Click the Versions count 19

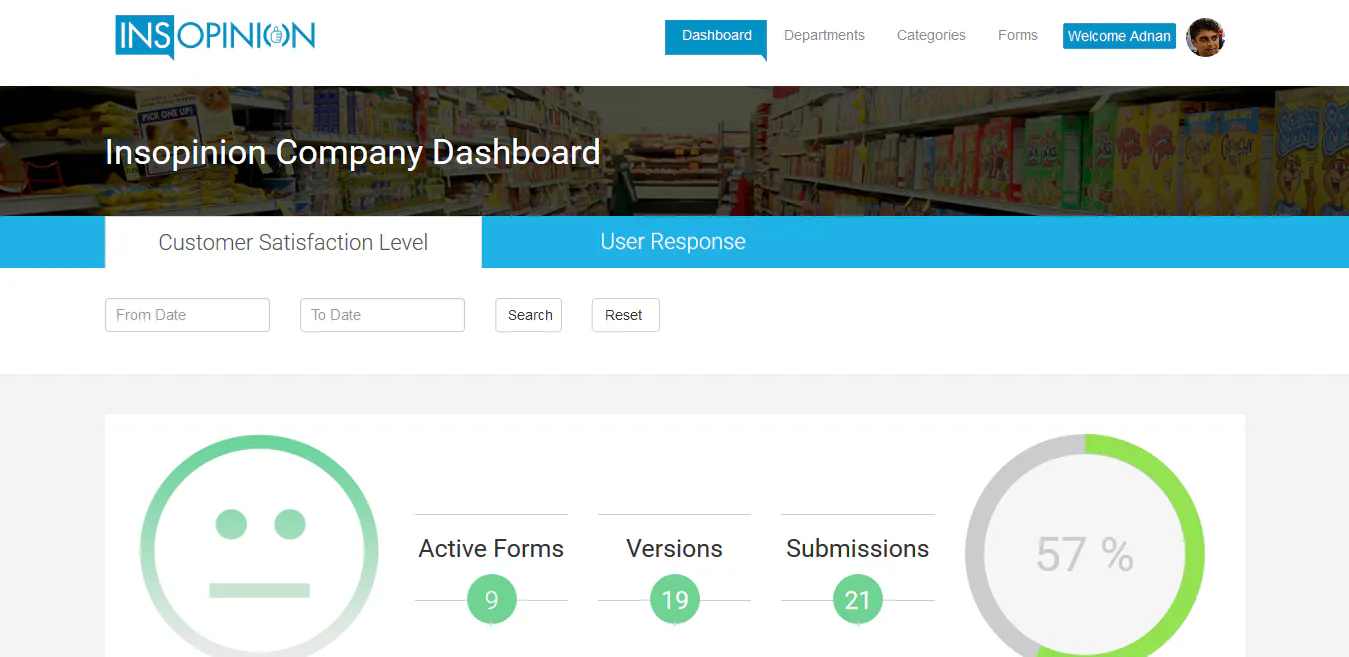pyautogui.click(x=675, y=600)
